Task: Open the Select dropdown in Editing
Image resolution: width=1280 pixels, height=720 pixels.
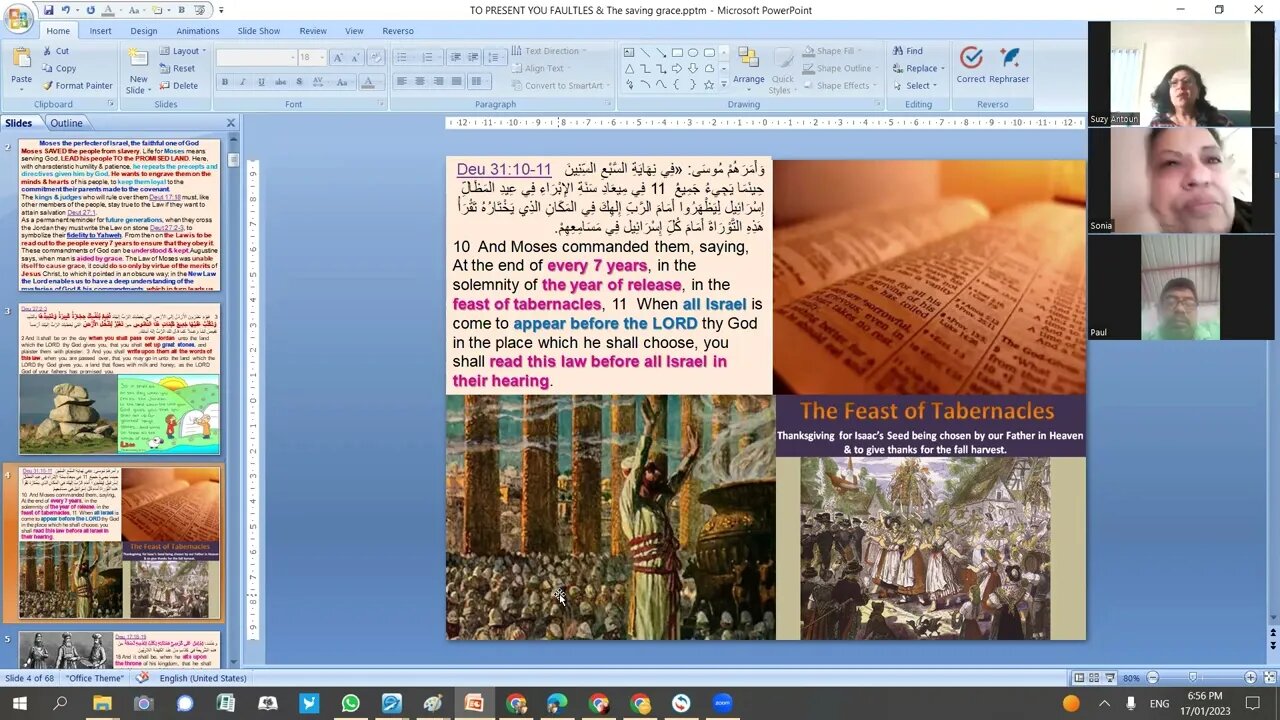Action: click(x=913, y=85)
